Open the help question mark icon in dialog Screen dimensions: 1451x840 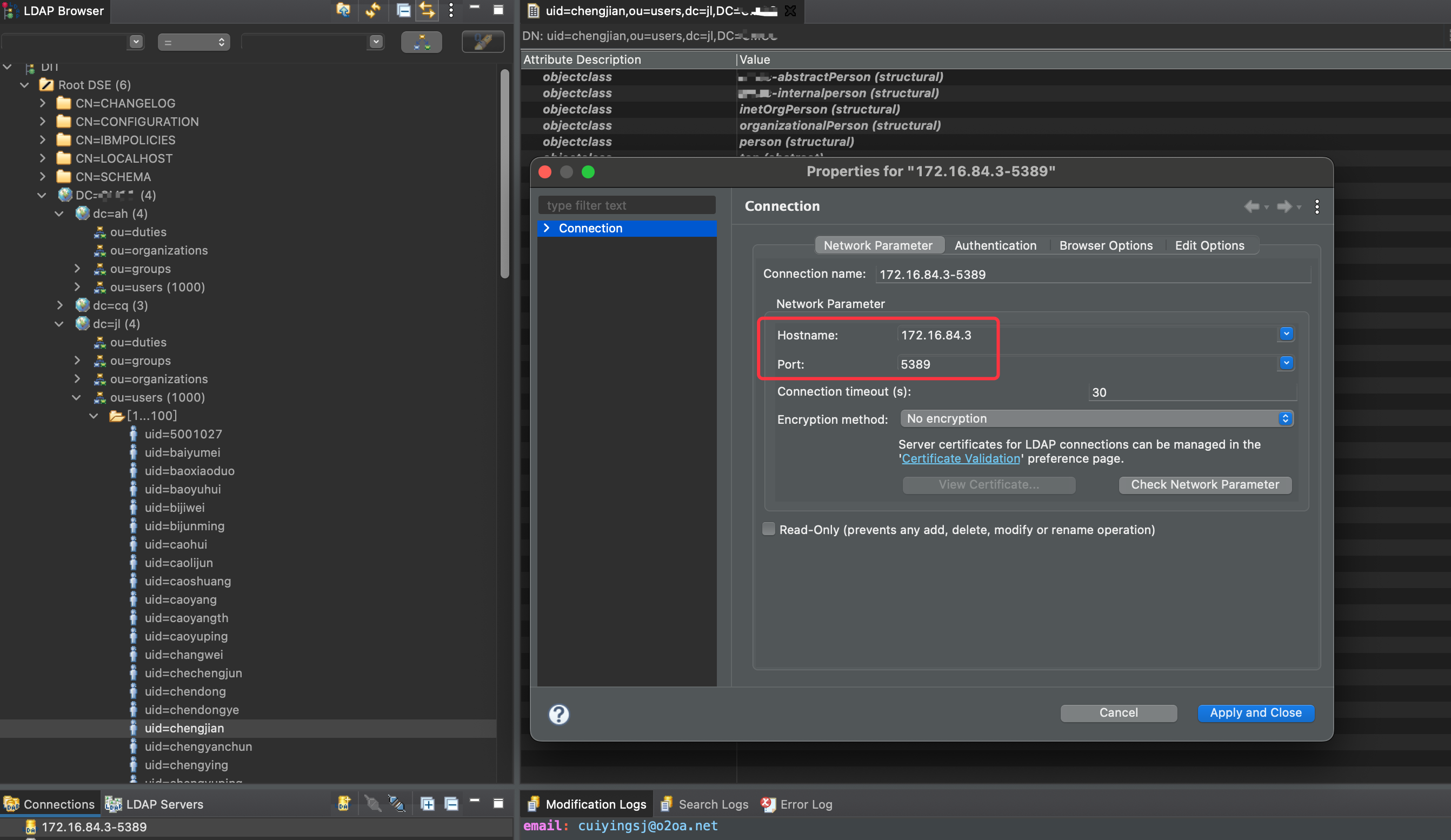558,714
